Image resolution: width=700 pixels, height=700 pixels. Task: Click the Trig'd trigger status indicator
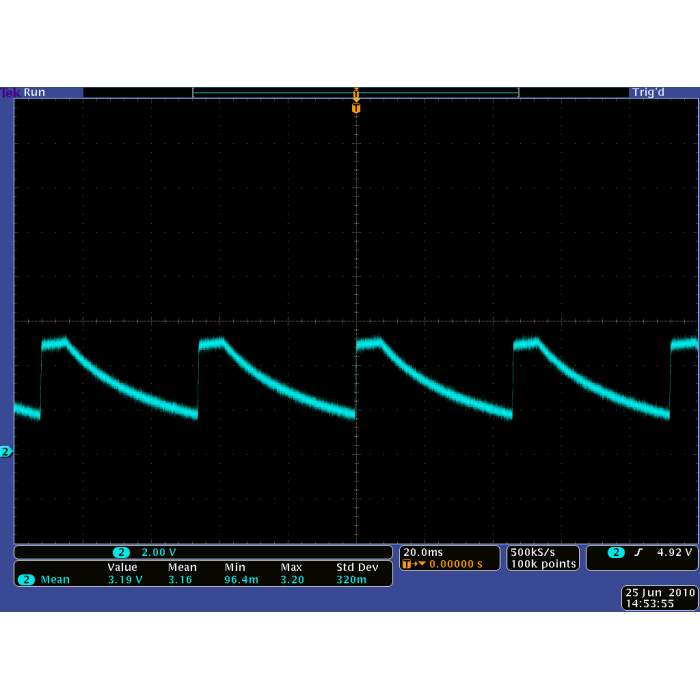click(x=648, y=92)
